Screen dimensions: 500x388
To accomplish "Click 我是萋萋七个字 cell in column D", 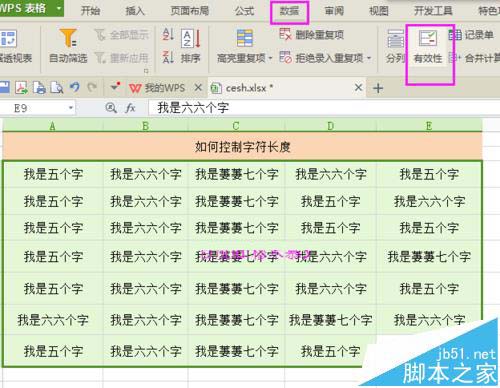I will (x=330, y=320).
